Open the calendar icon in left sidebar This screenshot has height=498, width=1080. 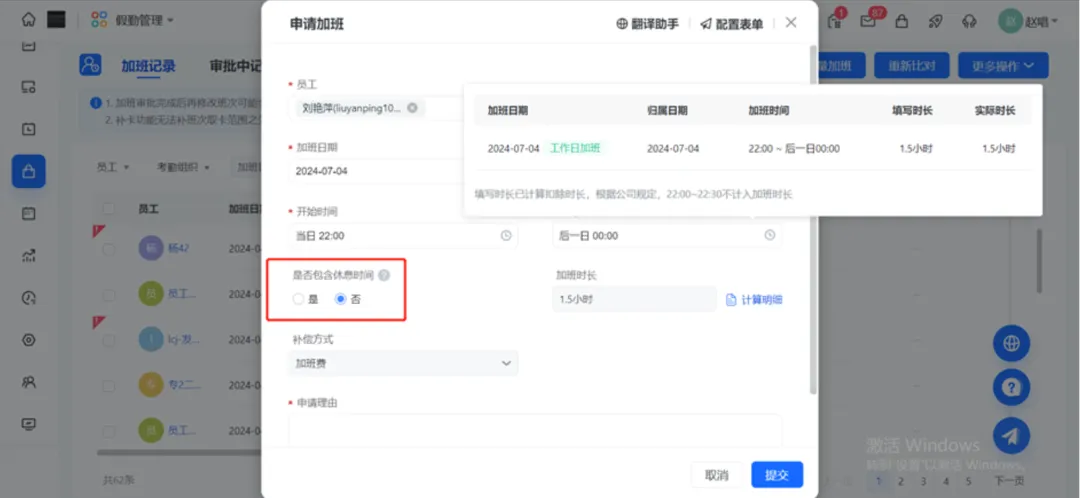pos(28,47)
